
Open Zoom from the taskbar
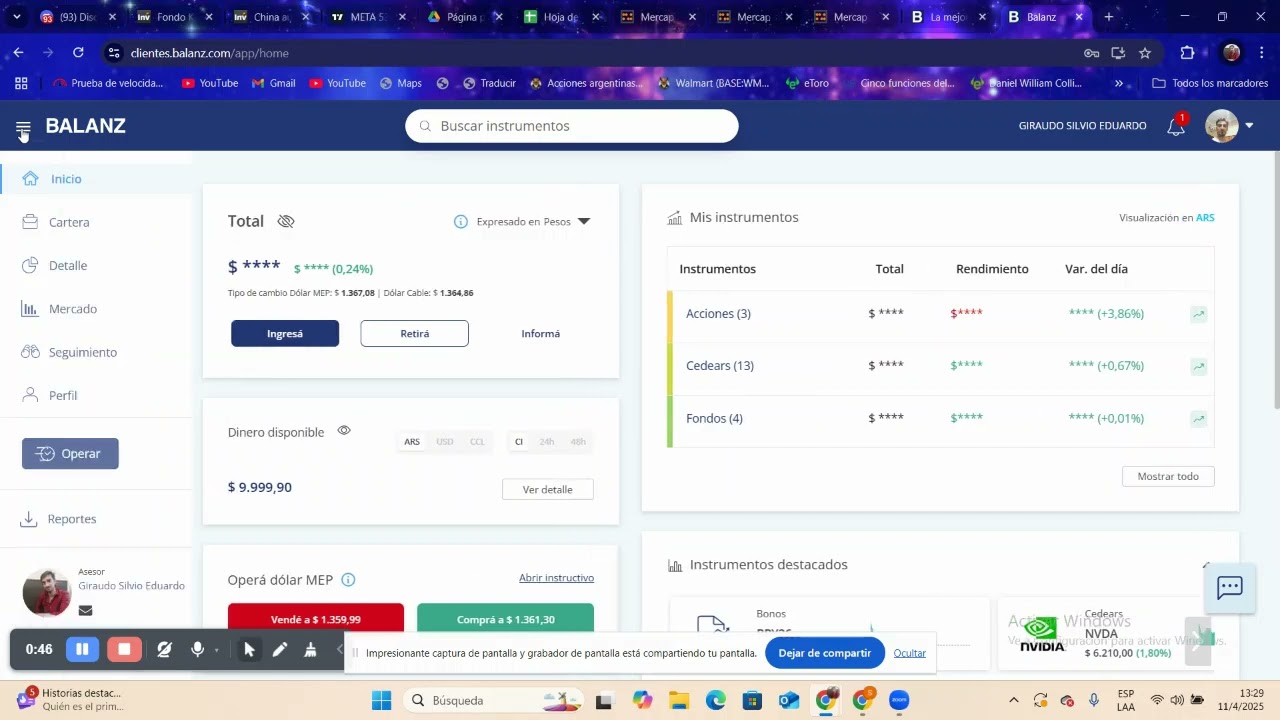tap(899, 700)
